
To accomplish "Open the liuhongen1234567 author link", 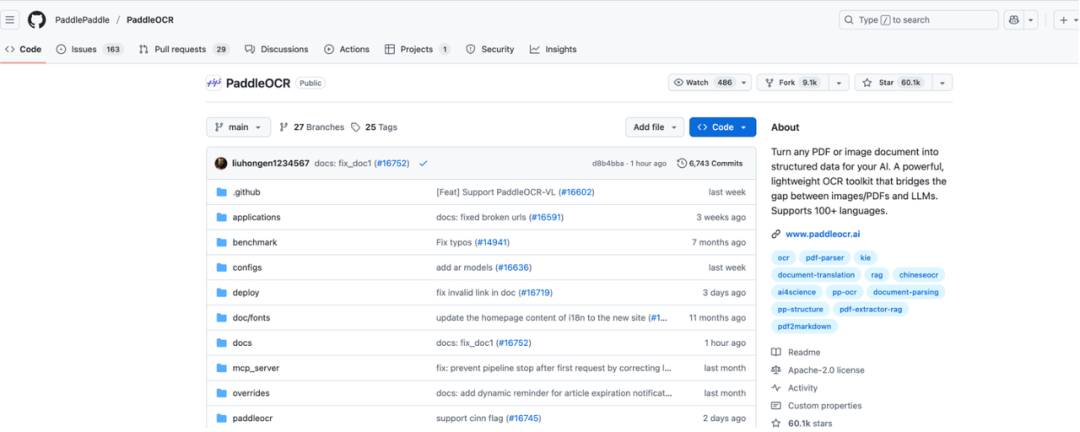I will [x=271, y=163].
